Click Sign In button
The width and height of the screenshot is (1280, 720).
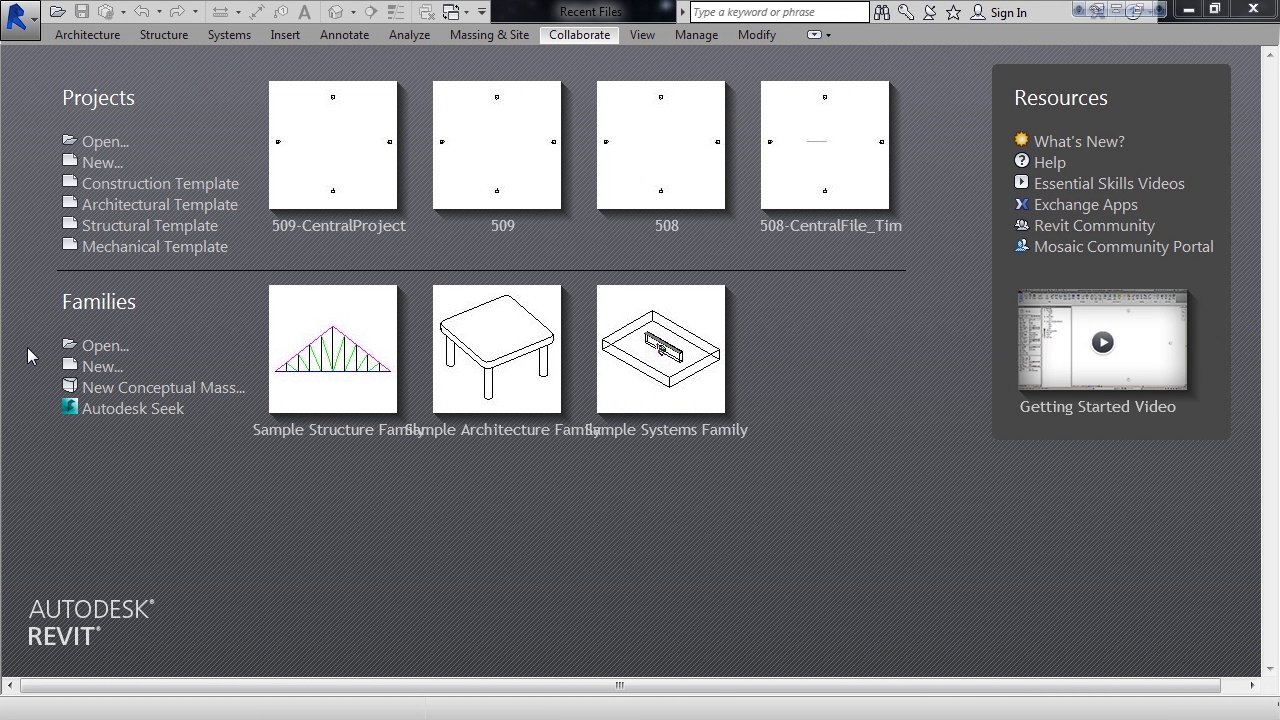coord(999,12)
